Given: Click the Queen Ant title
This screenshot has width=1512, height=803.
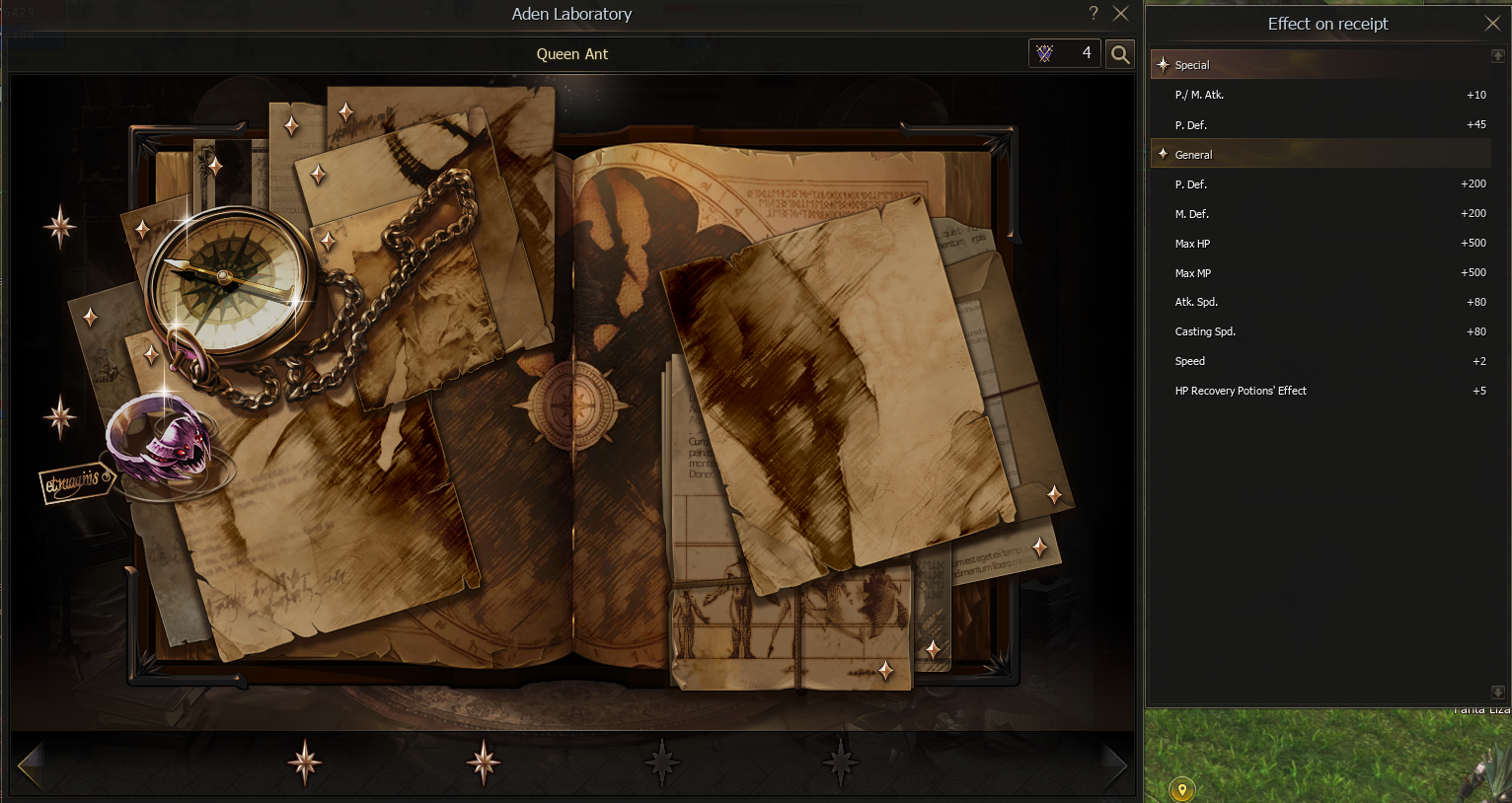Looking at the screenshot, I should pos(572,54).
